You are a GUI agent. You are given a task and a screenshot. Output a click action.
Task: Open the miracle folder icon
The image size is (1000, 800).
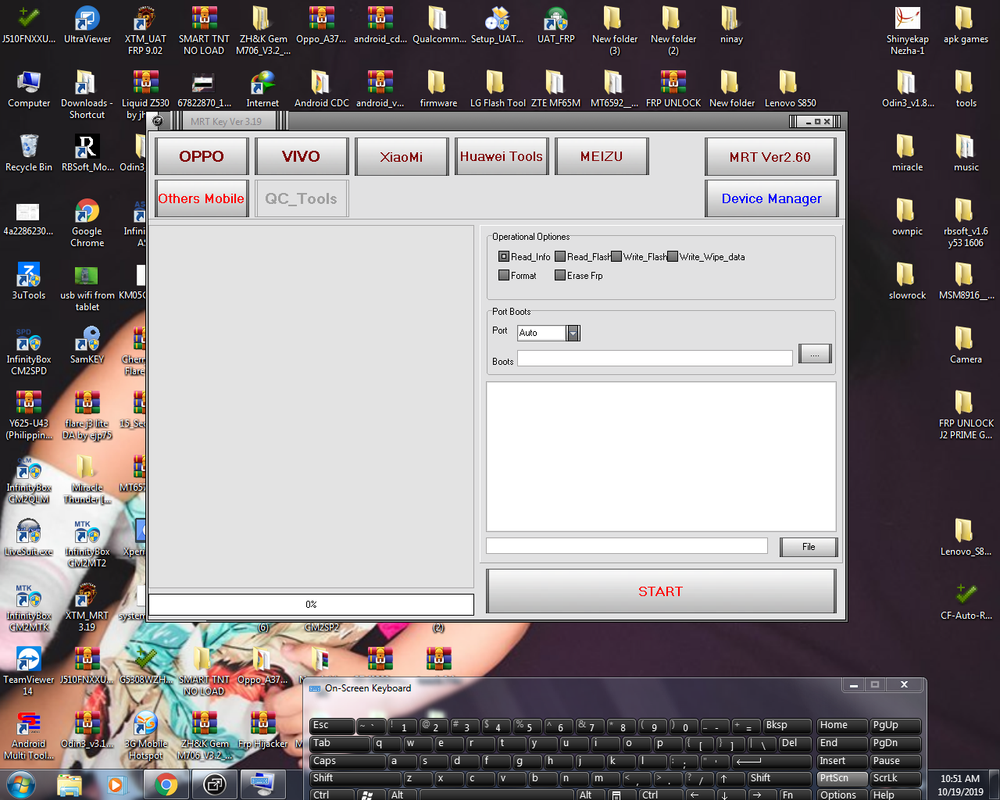(x=907, y=153)
